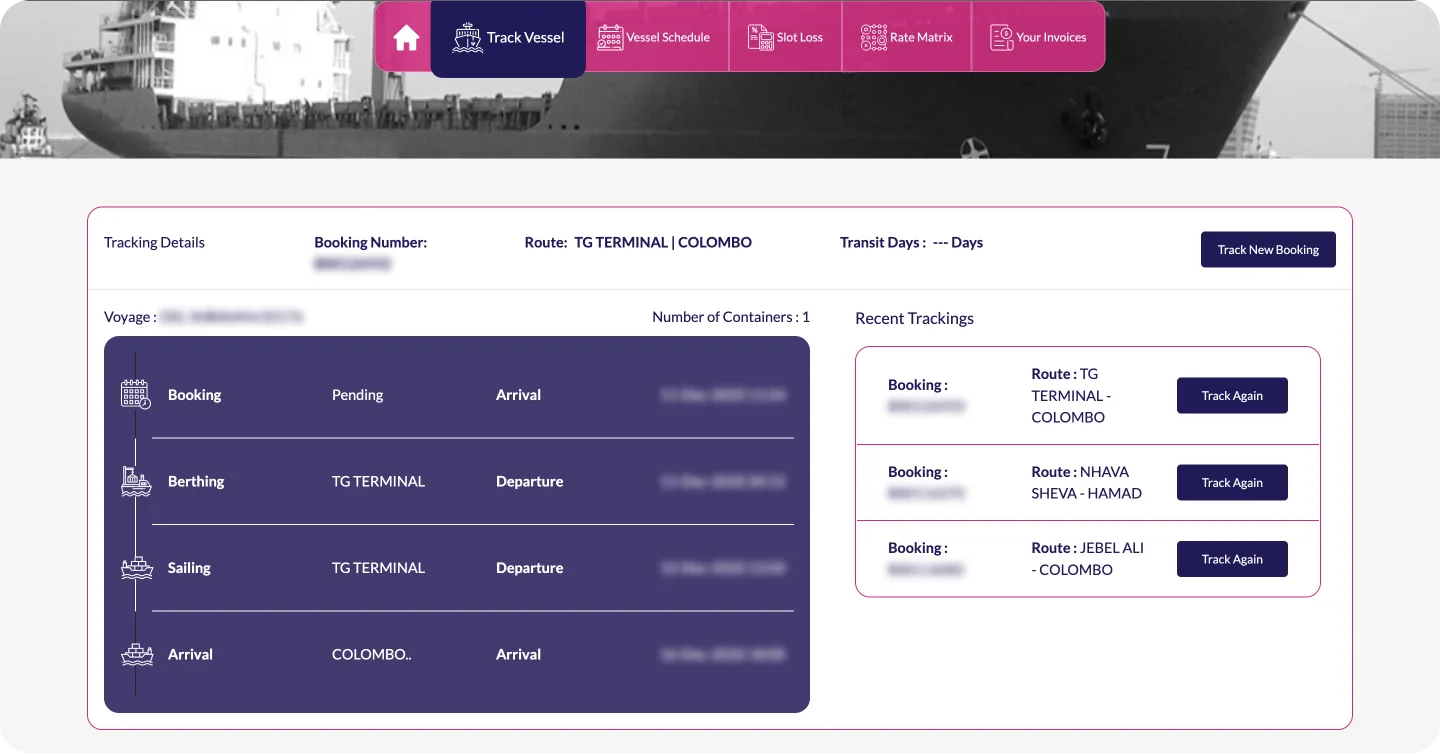This screenshot has height=753, width=1440.
Task: Click Arrival label in the Booking row
Action: coord(518,395)
